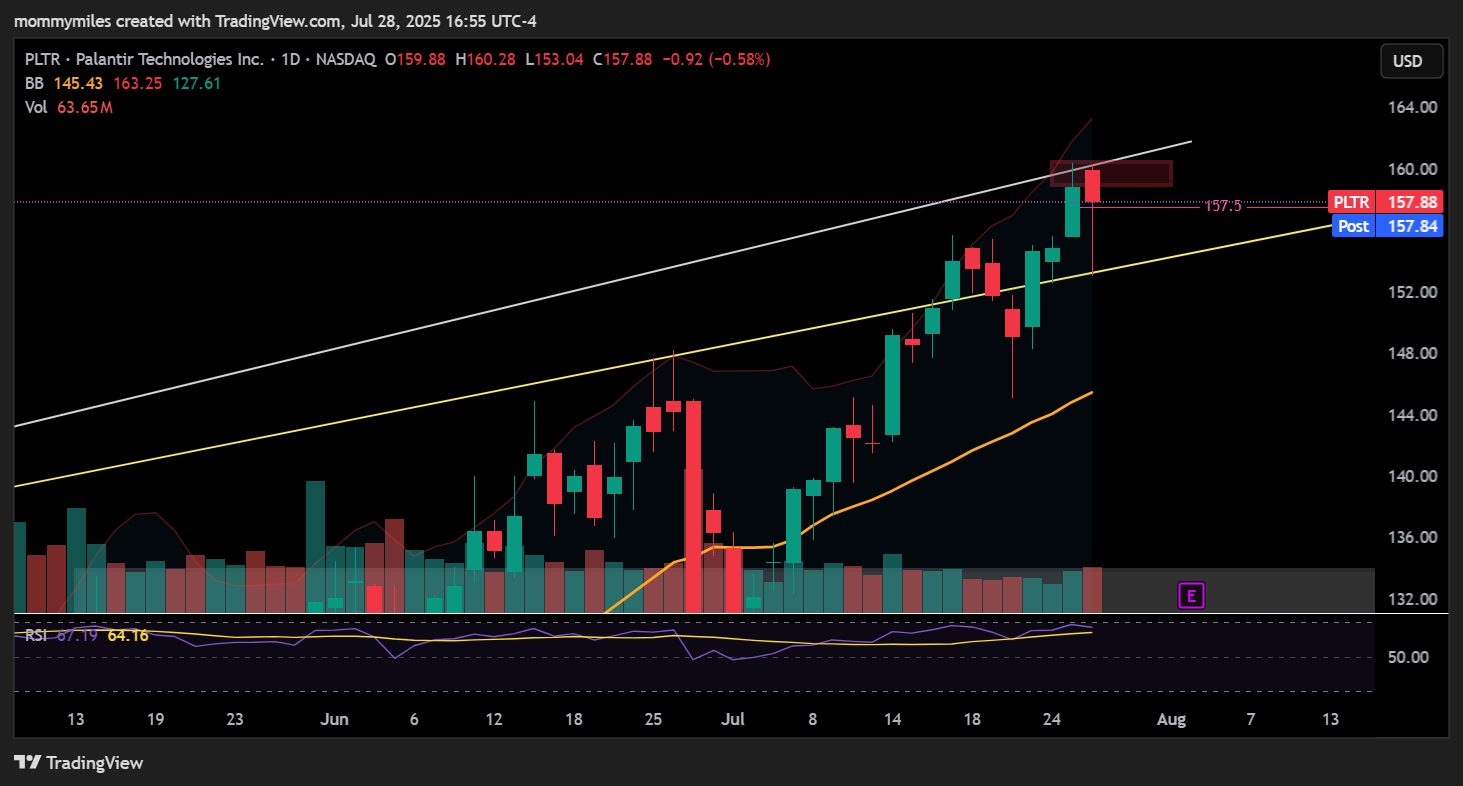Click the 157.5 horizontal line label
The width and height of the screenshot is (1463, 786).
click(x=1222, y=206)
